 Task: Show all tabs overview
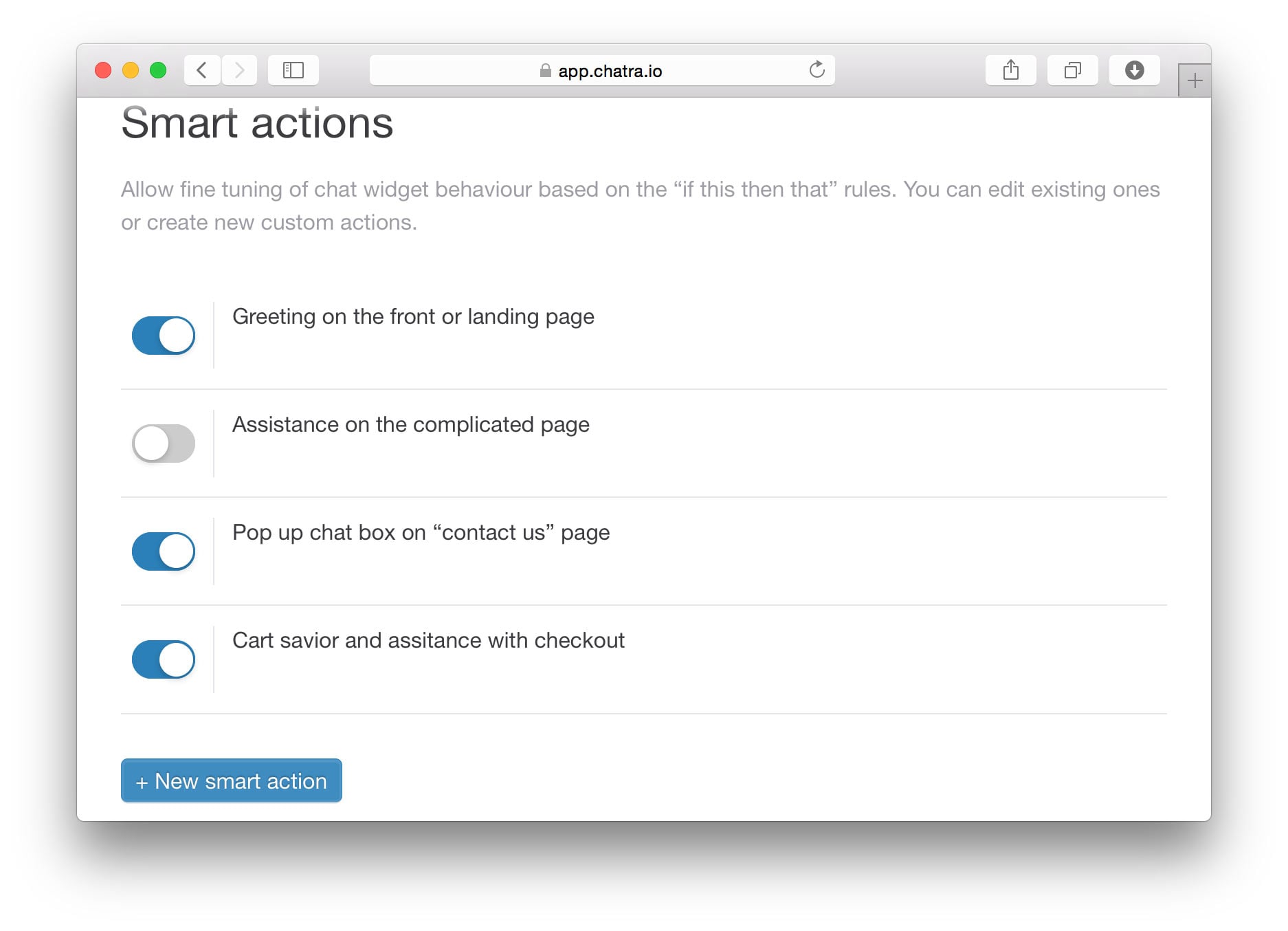(x=1072, y=70)
